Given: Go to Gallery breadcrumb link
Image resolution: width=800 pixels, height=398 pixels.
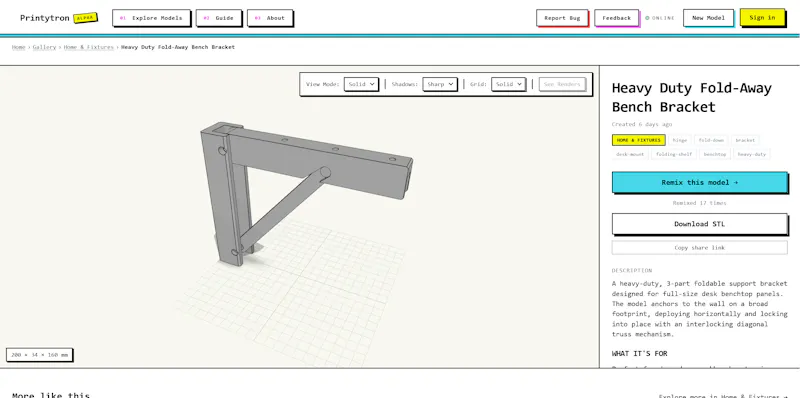Looking at the screenshot, I should click(x=44, y=47).
